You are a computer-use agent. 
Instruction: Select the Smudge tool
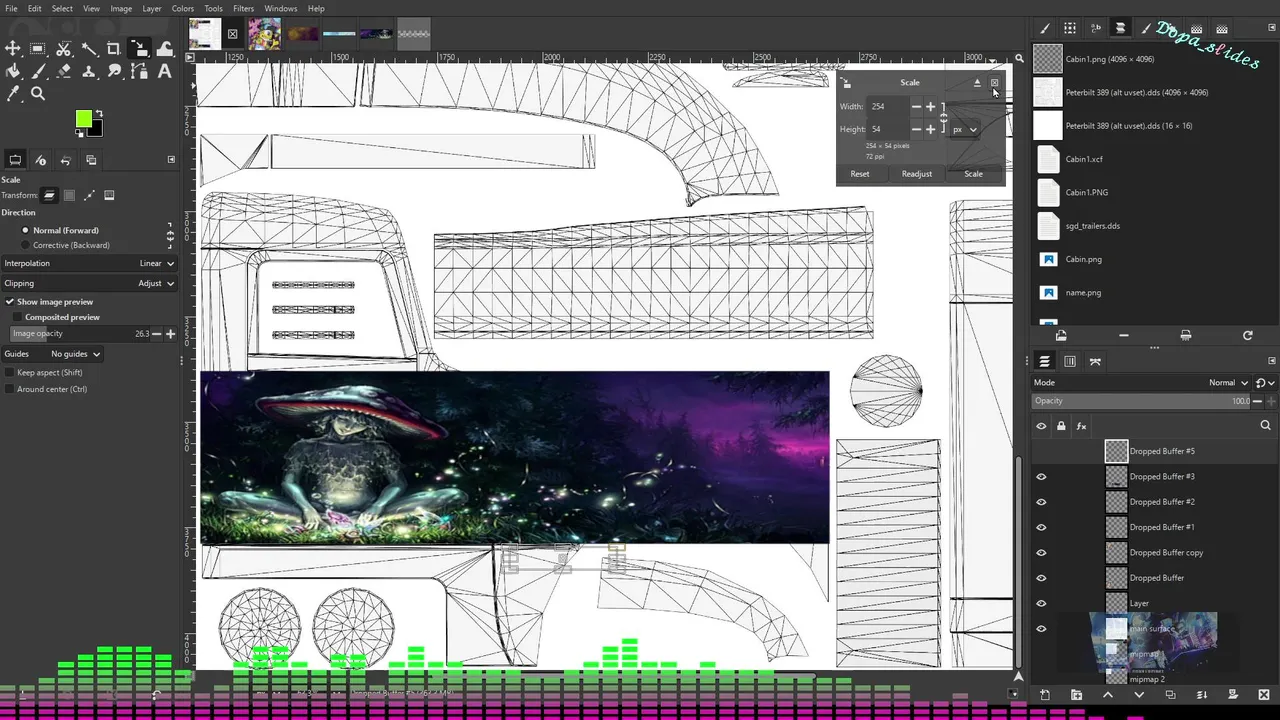(x=114, y=71)
